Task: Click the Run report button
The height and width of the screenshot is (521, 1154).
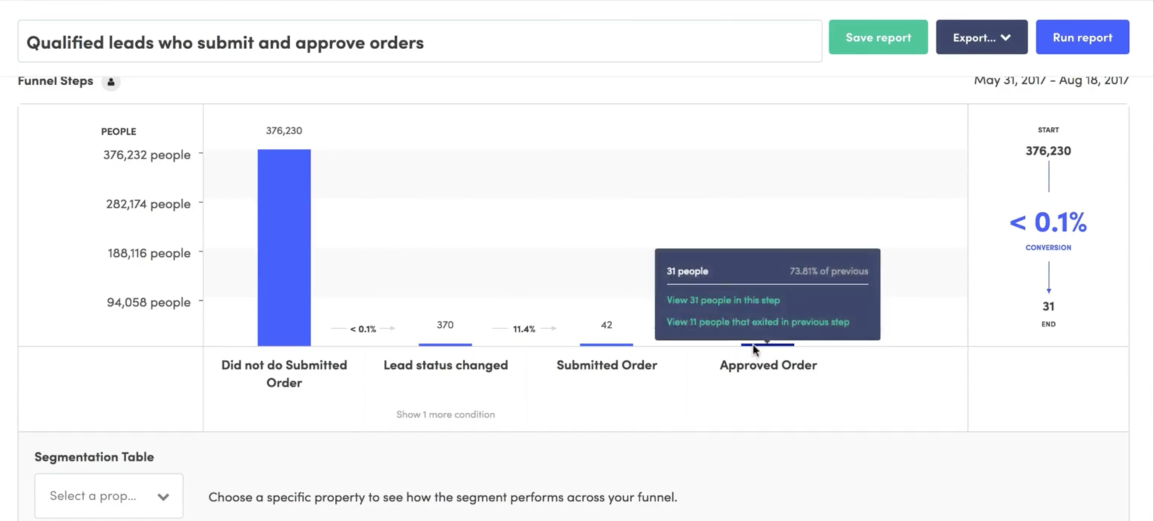Action: (x=1082, y=38)
